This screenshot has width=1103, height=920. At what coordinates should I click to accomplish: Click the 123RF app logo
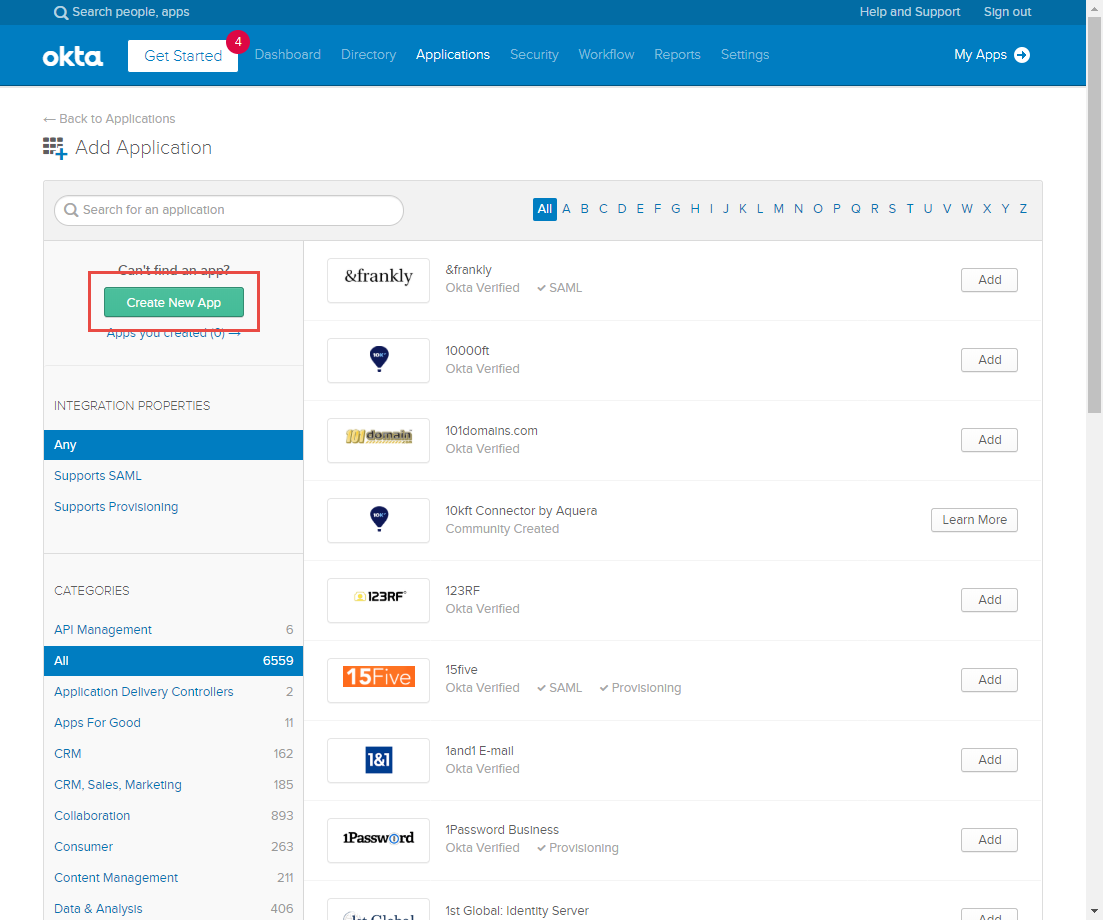click(378, 600)
